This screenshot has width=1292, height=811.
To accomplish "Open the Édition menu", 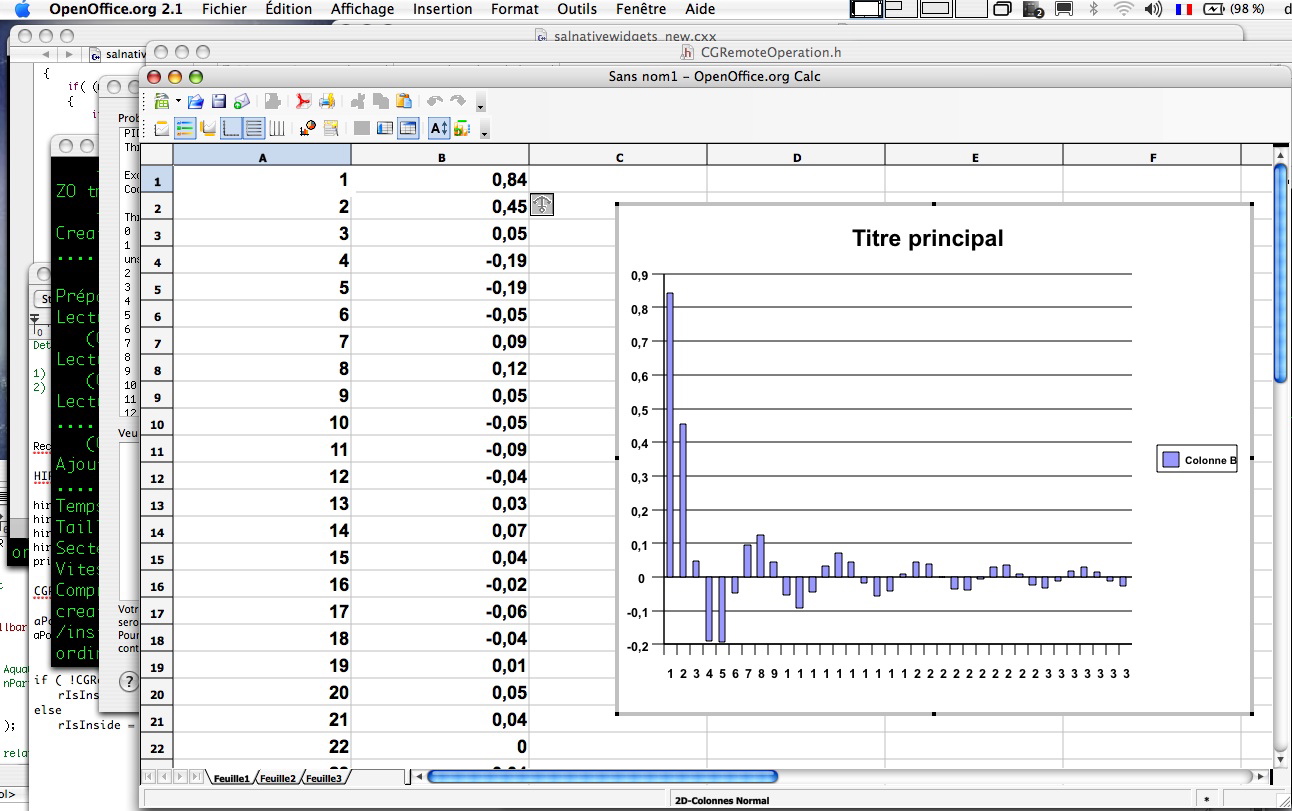I will tap(289, 9).
